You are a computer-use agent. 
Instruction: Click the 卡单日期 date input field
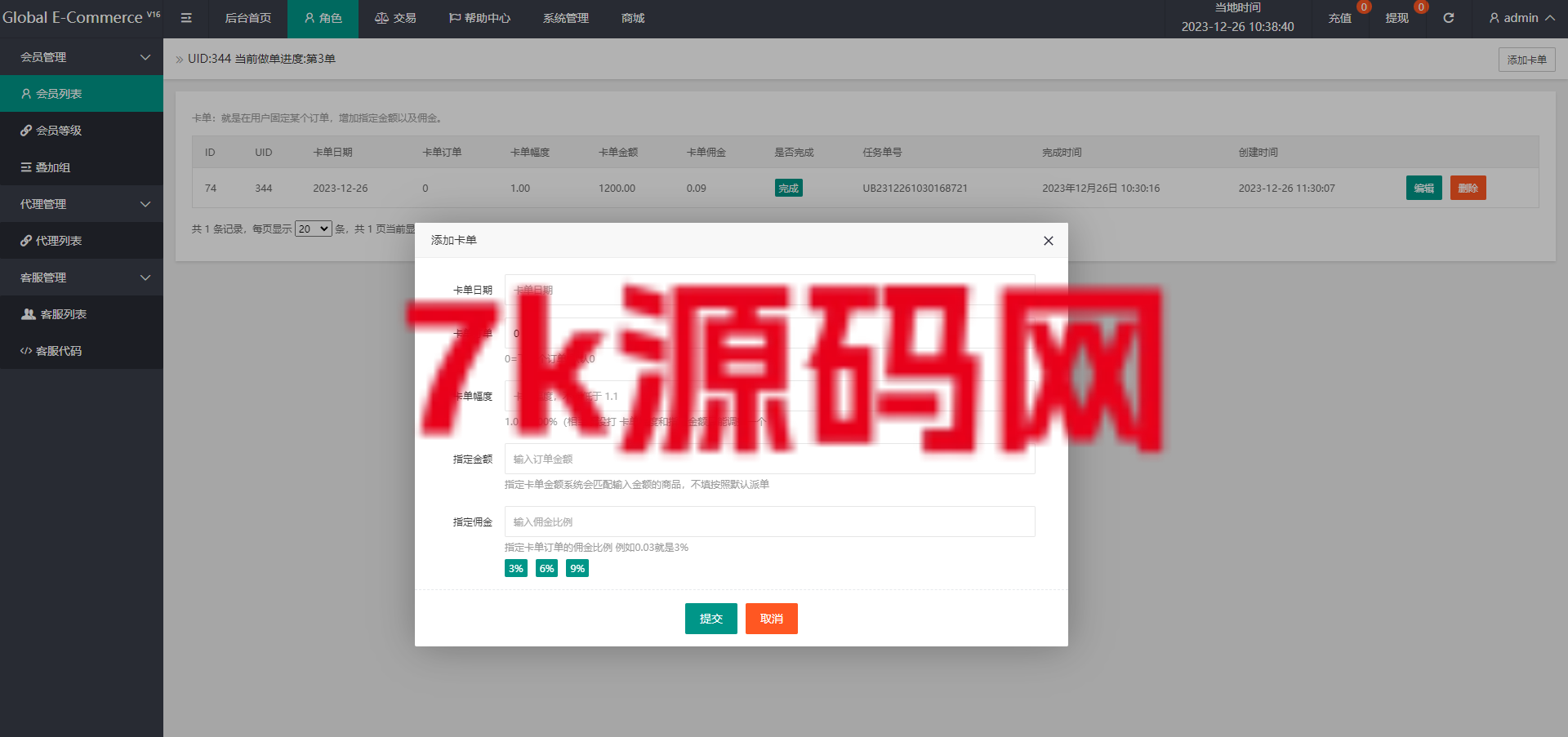tap(769, 290)
